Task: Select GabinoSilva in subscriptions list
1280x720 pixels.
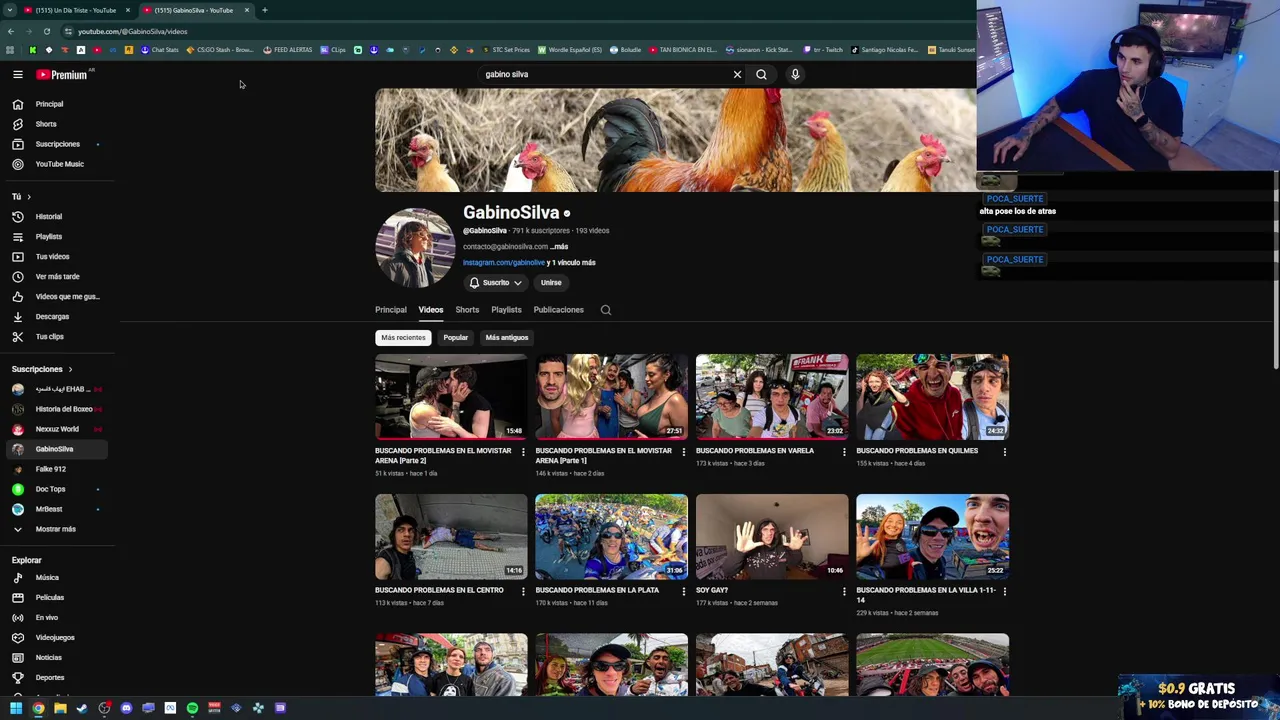Action: point(56,449)
